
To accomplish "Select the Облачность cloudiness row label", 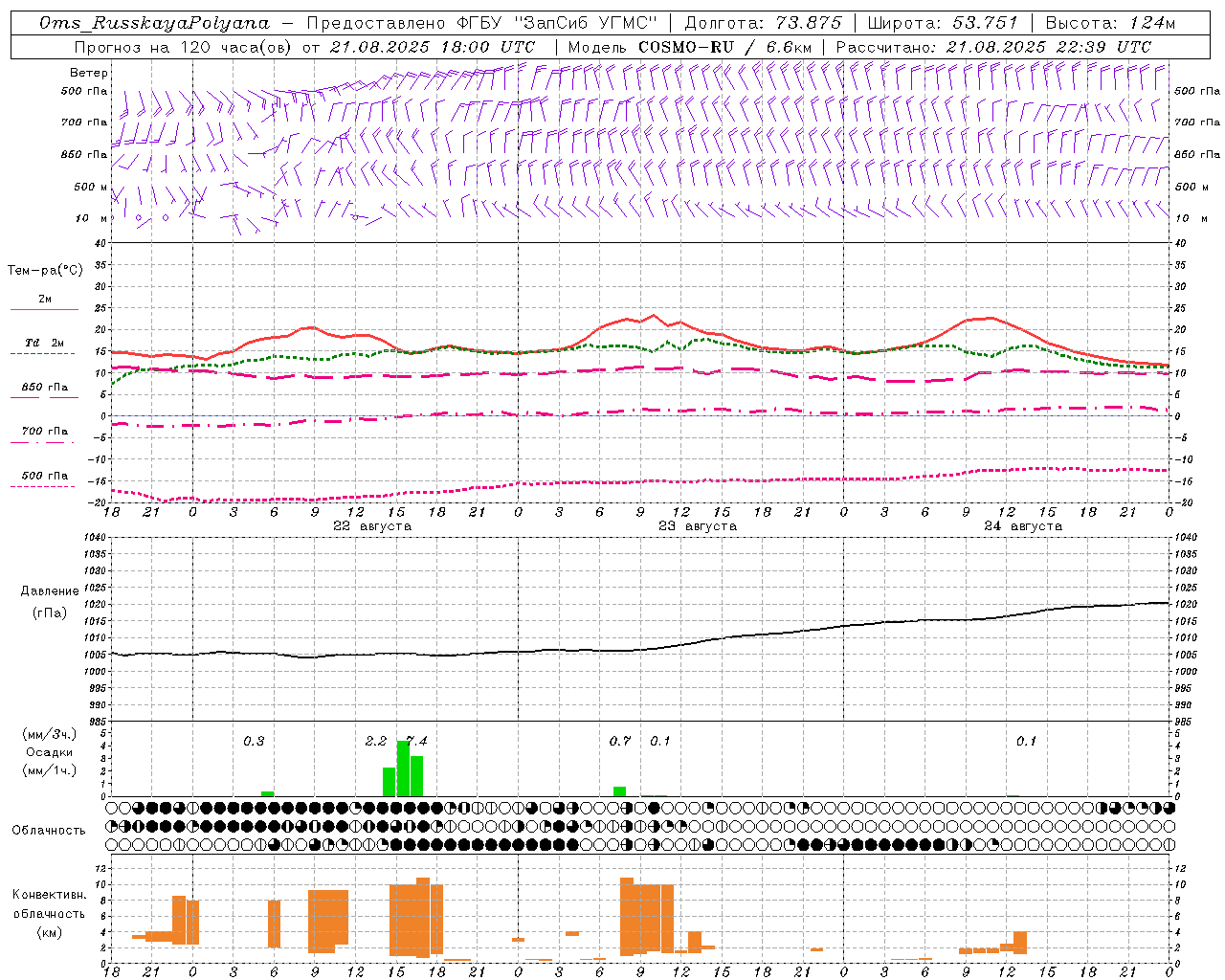I will (x=49, y=831).
